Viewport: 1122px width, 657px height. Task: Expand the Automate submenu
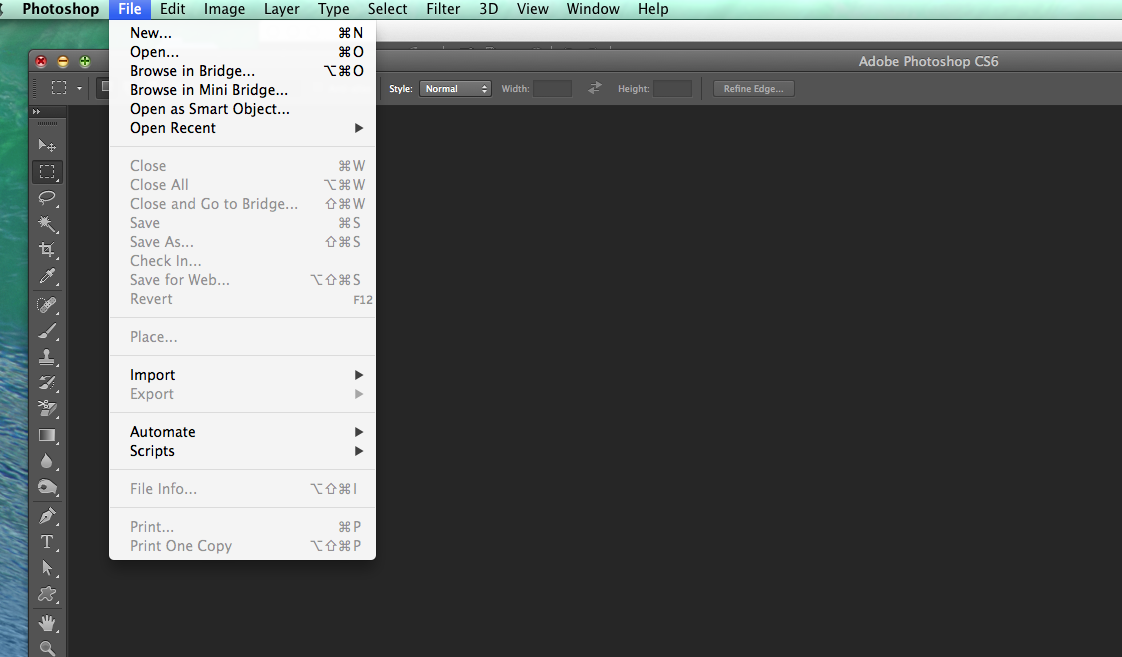[x=242, y=432]
